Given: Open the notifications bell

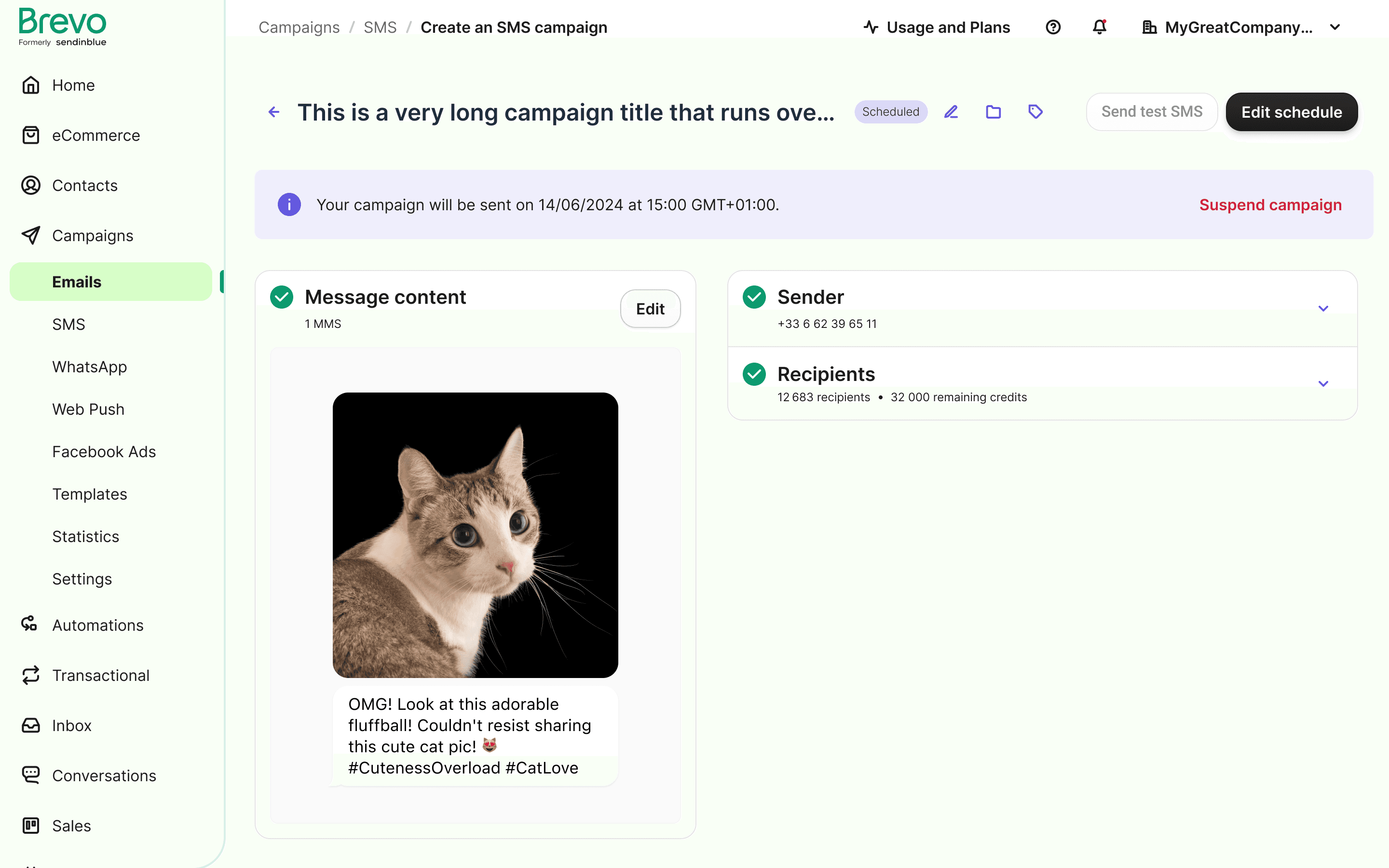Looking at the screenshot, I should pyautogui.click(x=1099, y=27).
